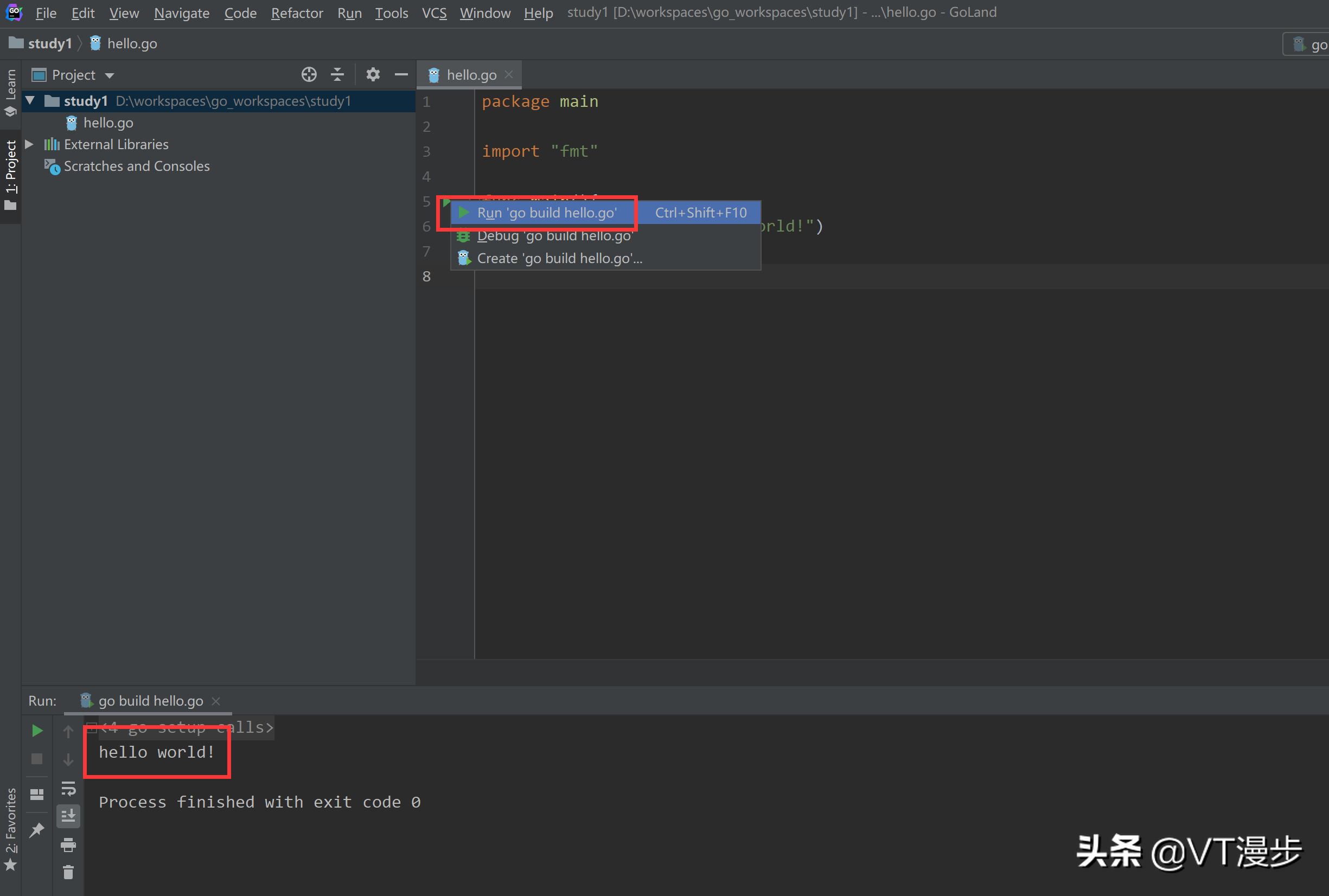Image resolution: width=1329 pixels, height=896 pixels.
Task: Click the green Rerun button in Run panel
Action: (x=37, y=730)
